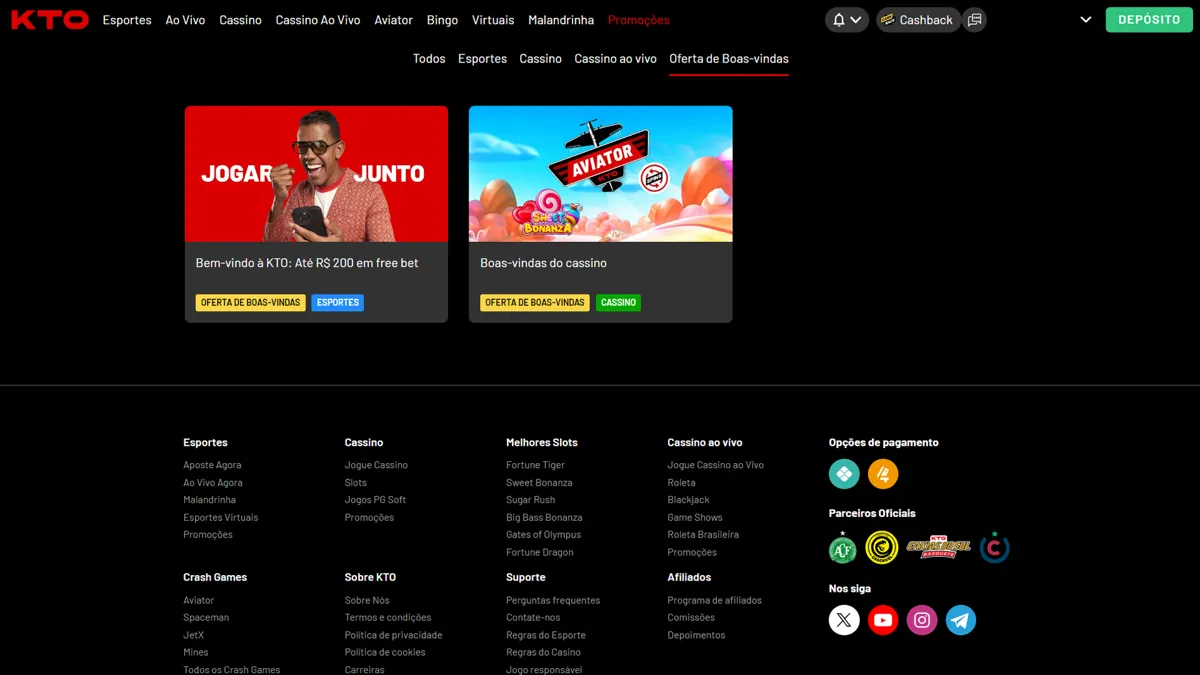1200x675 pixels.
Task: Open the Instagram social icon
Action: (x=922, y=620)
